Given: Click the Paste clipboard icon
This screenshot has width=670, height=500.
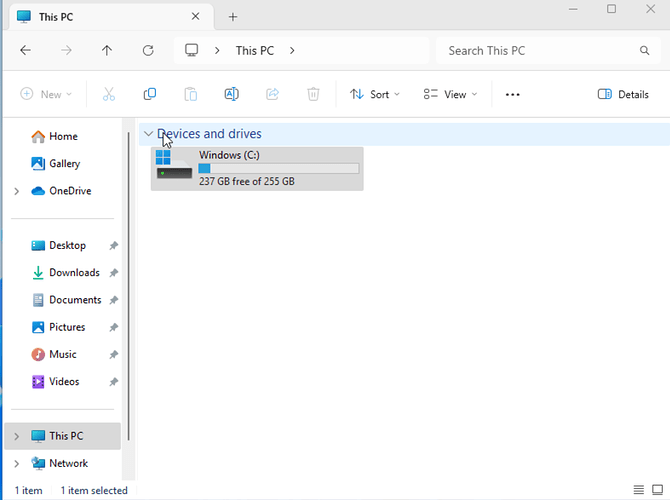Looking at the screenshot, I should pyautogui.click(x=191, y=94).
